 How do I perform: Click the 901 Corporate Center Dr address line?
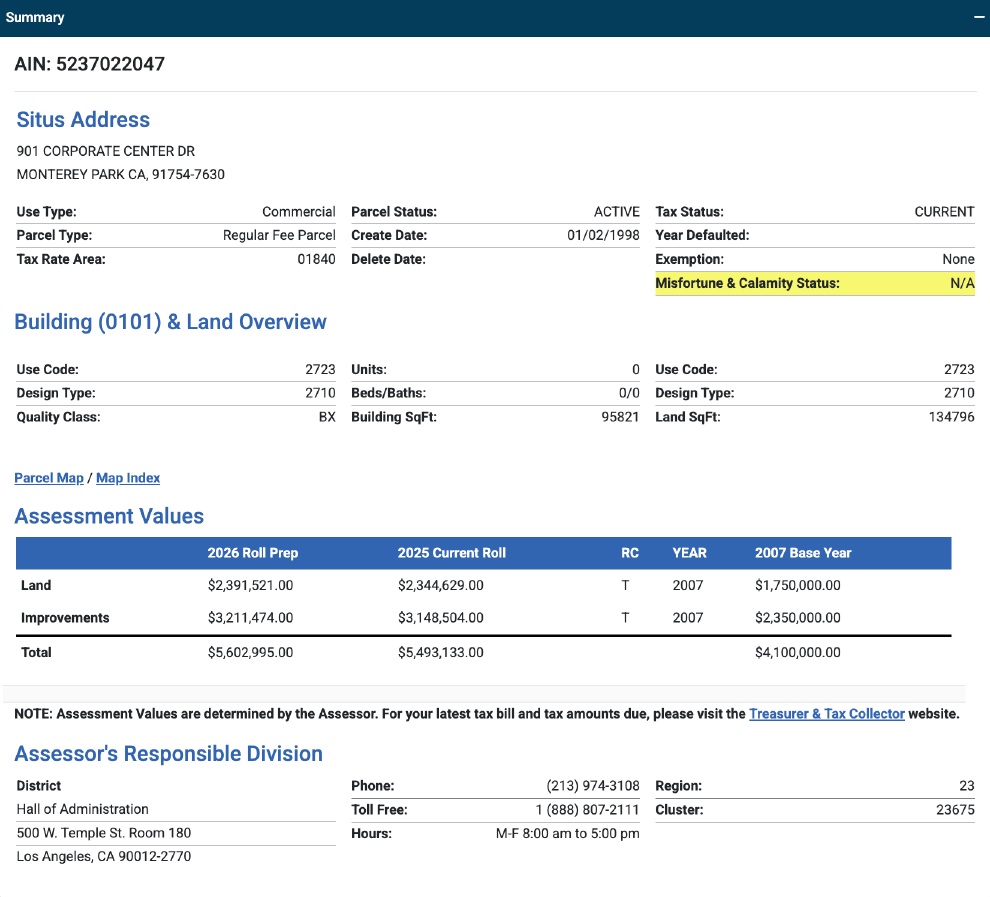(105, 151)
